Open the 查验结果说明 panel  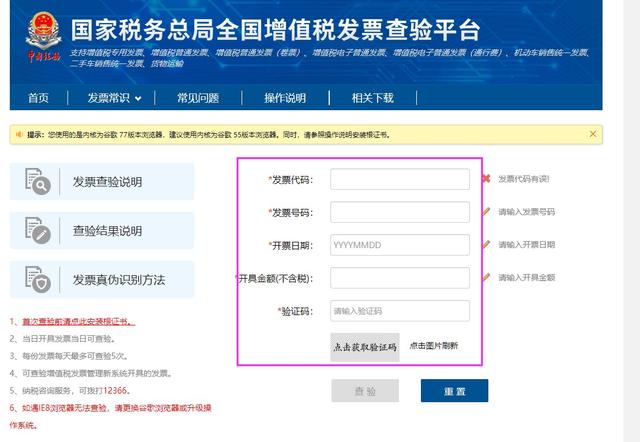pos(102,231)
